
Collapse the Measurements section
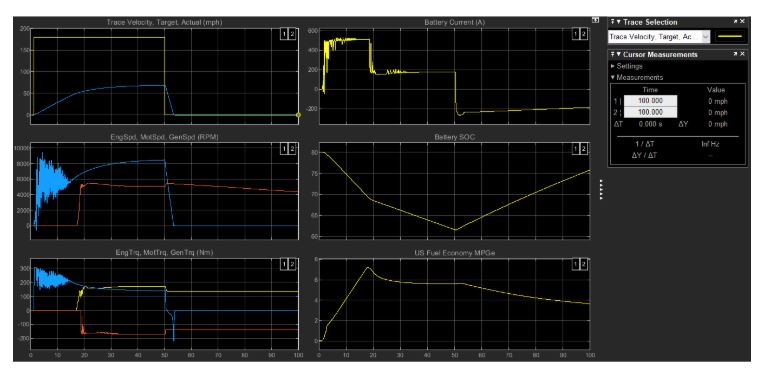(x=613, y=77)
